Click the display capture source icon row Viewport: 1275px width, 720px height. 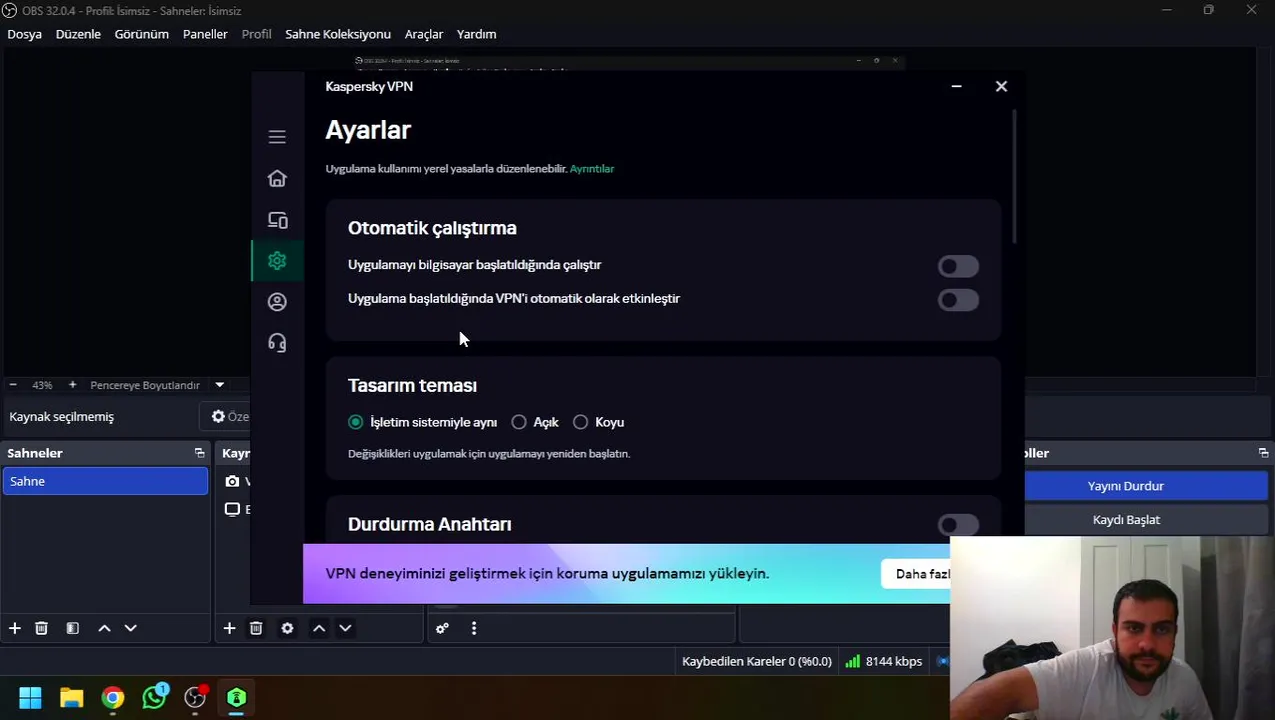(232, 509)
